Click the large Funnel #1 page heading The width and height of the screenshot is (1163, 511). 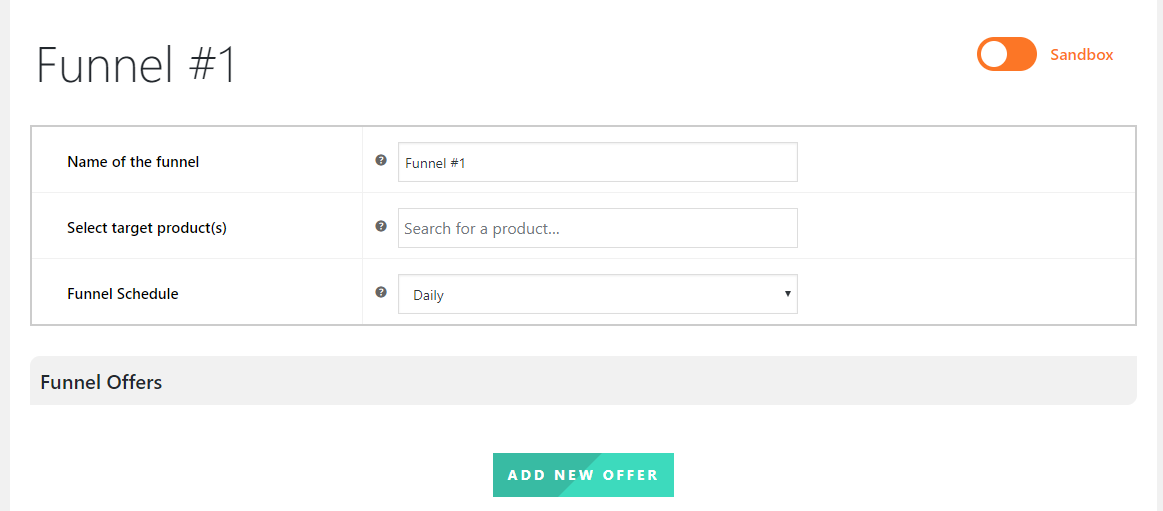click(x=136, y=64)
